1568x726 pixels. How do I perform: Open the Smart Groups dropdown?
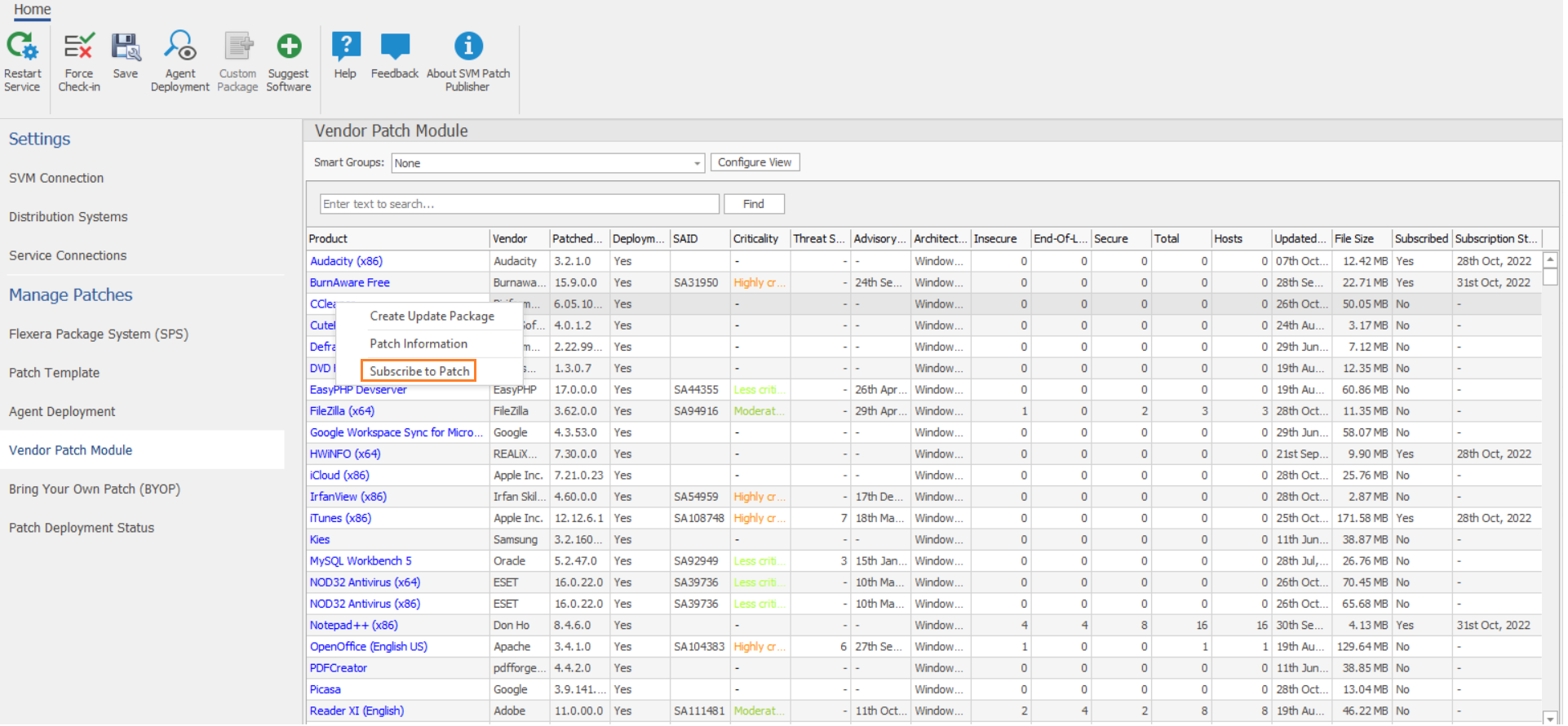point(547,163)
